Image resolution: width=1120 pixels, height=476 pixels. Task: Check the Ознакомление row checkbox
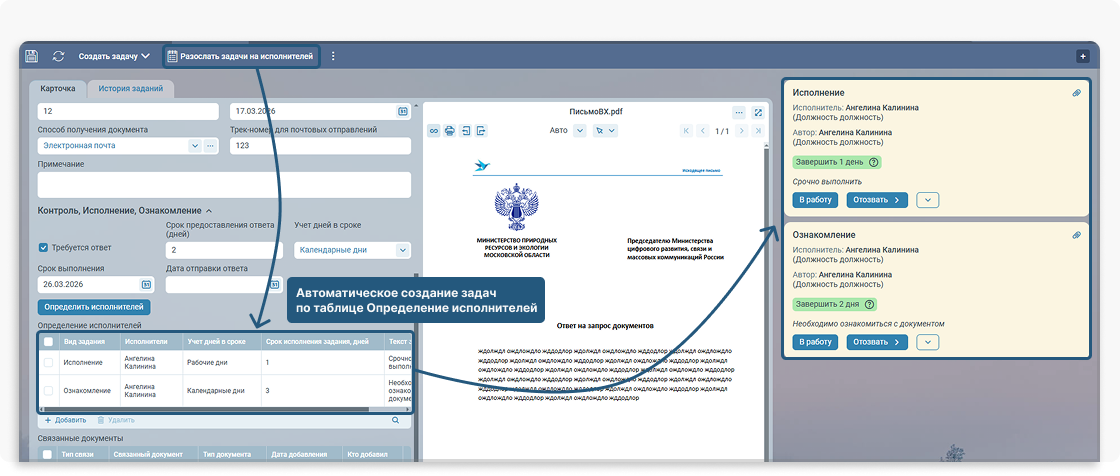[48, 390]
